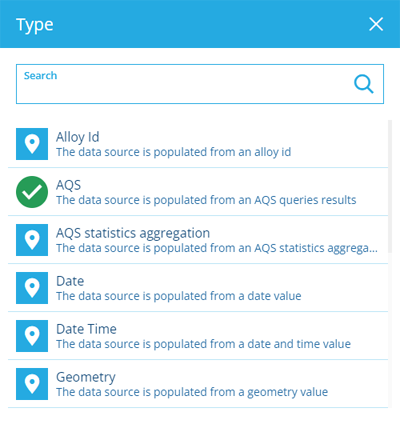Click the Date pin icon
Screen dimensions: 400x424
pyautogui.click(x=32, y=288)
